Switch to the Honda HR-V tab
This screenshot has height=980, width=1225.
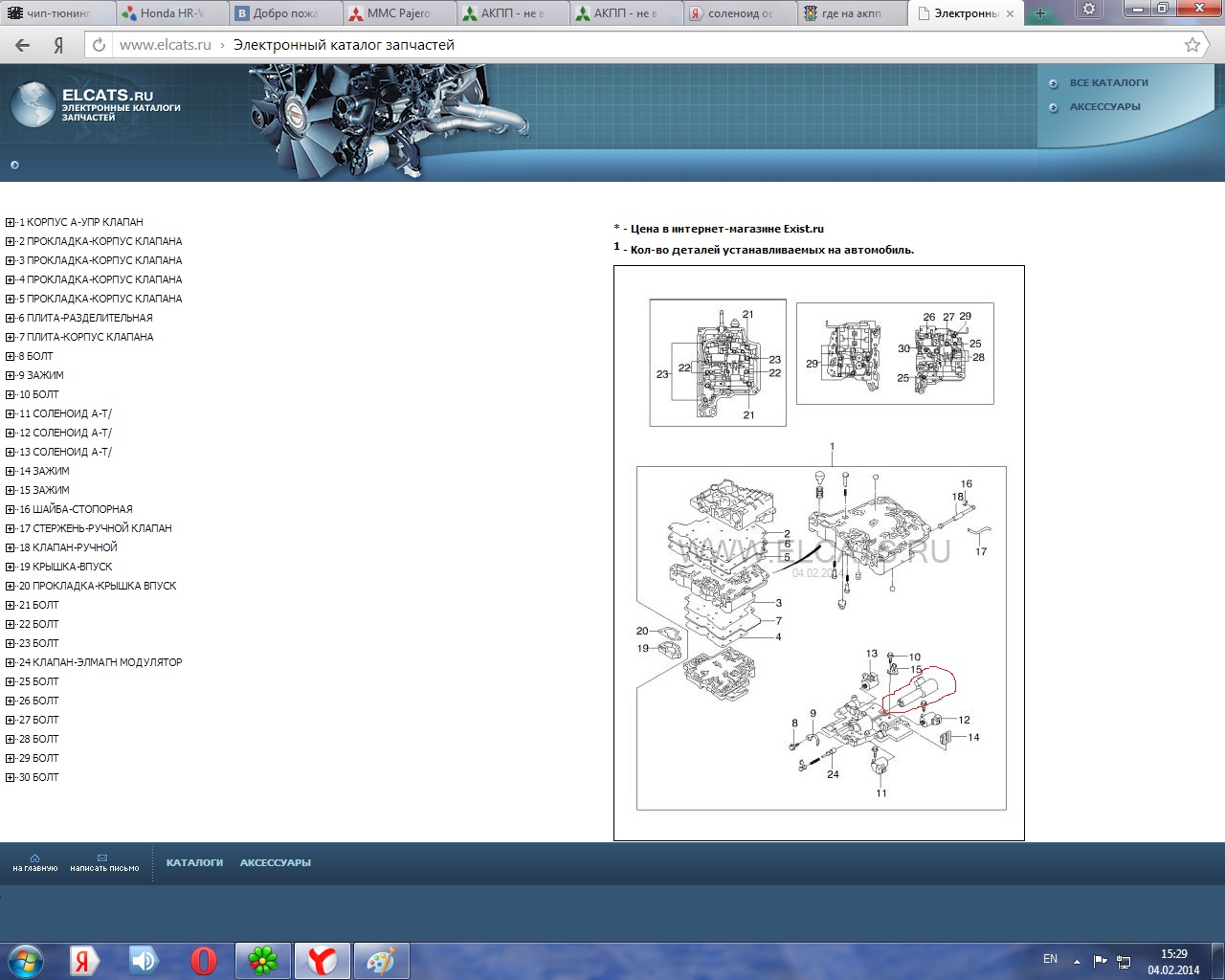tap(171, 13)
